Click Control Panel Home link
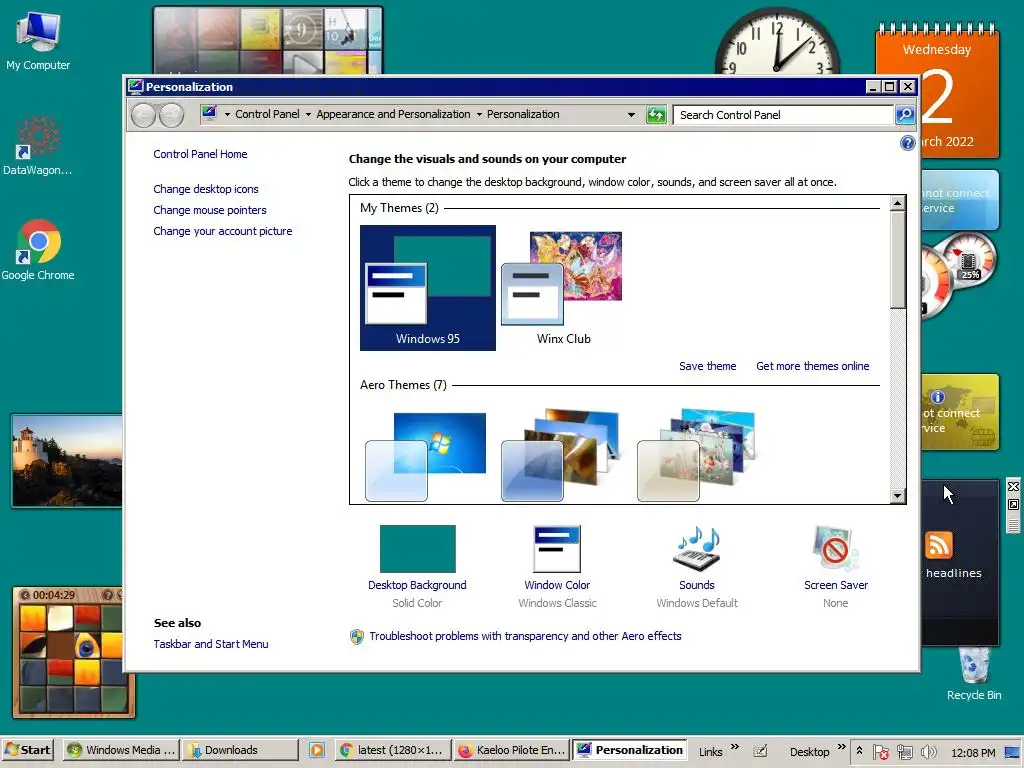This screenshot has width=1024, height=768. coord(200,154)
